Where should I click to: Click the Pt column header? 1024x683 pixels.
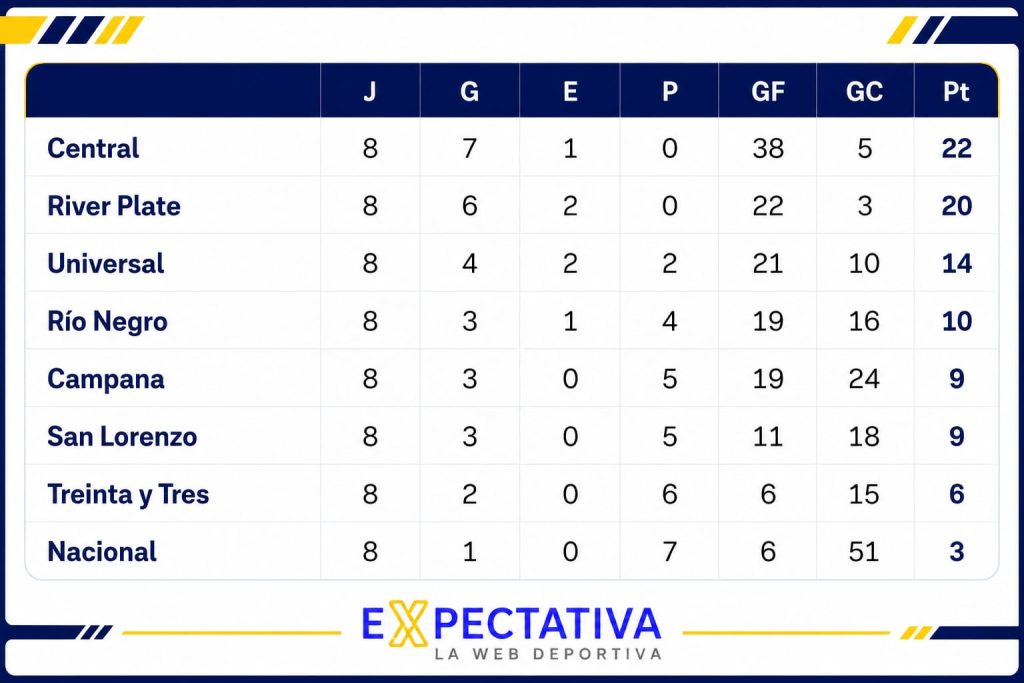(x=956, y=91)
